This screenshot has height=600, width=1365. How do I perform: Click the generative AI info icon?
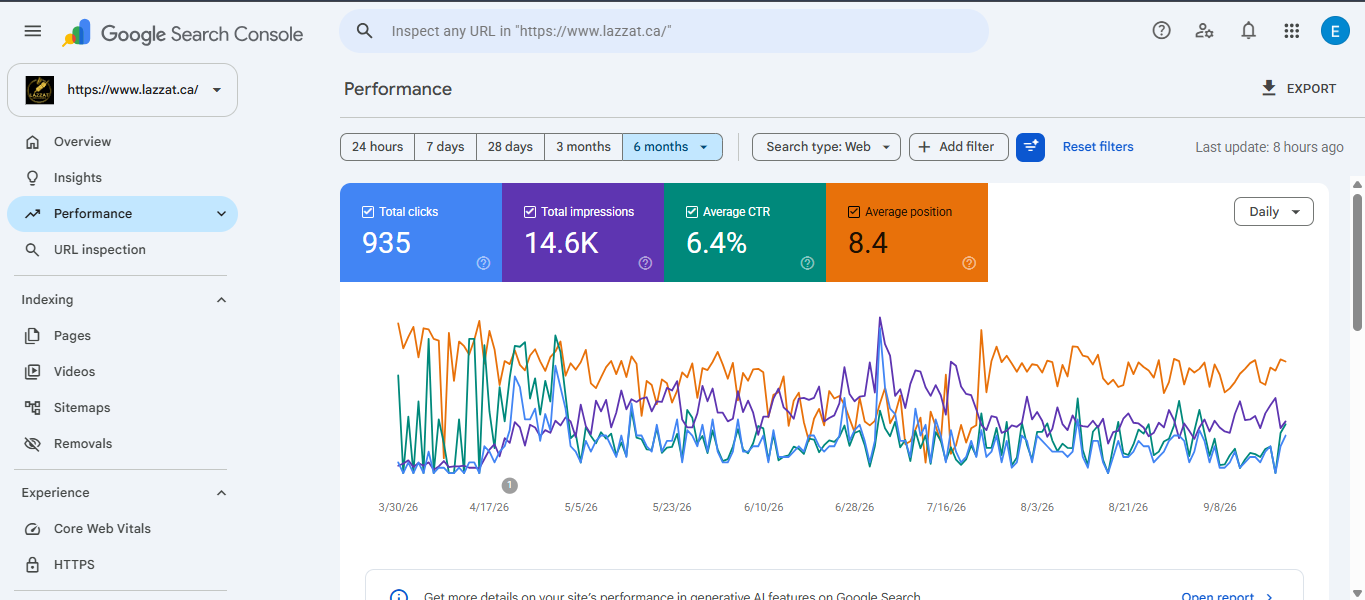399,597
